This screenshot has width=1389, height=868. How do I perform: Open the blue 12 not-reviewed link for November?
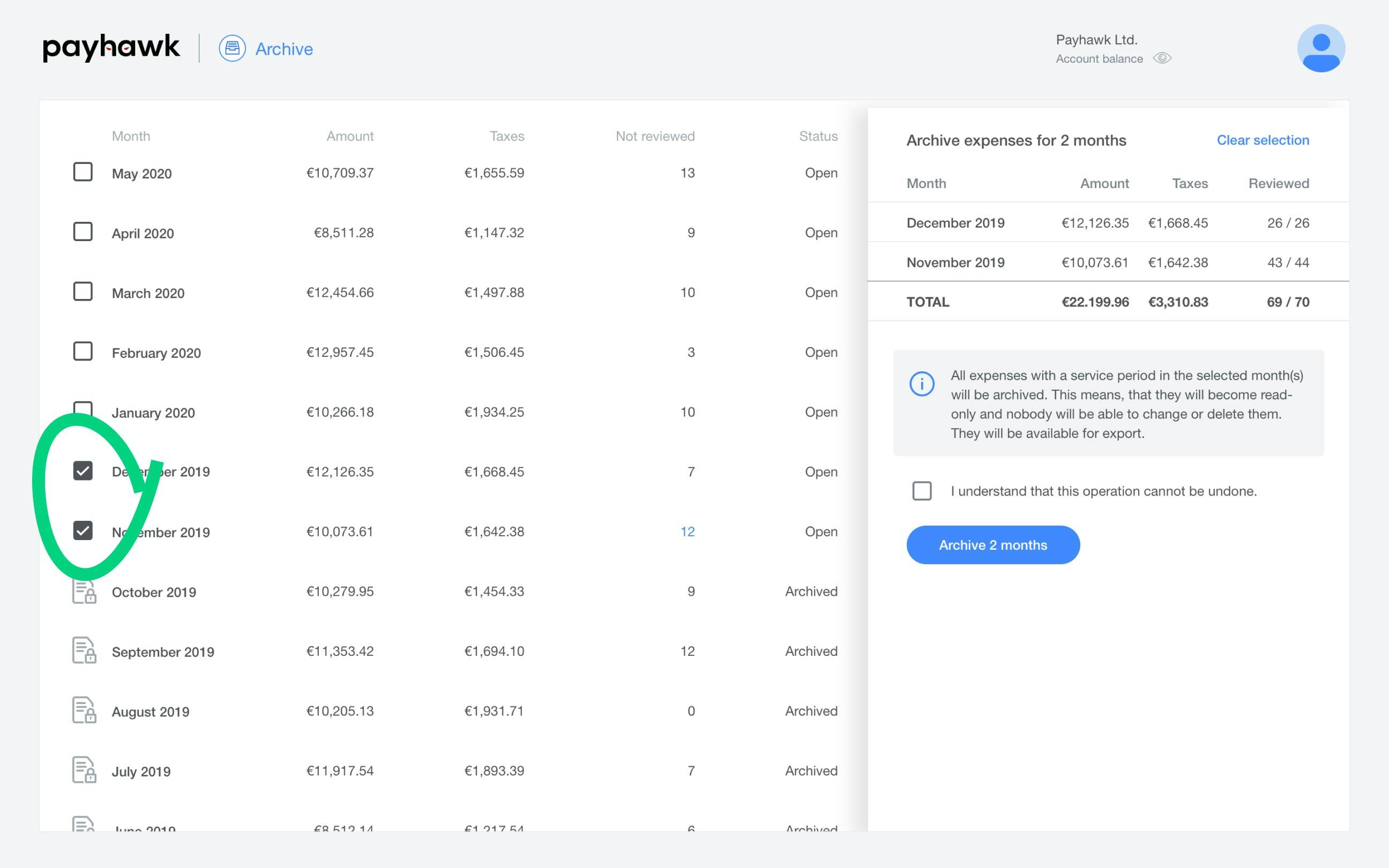tap(687, 532)
